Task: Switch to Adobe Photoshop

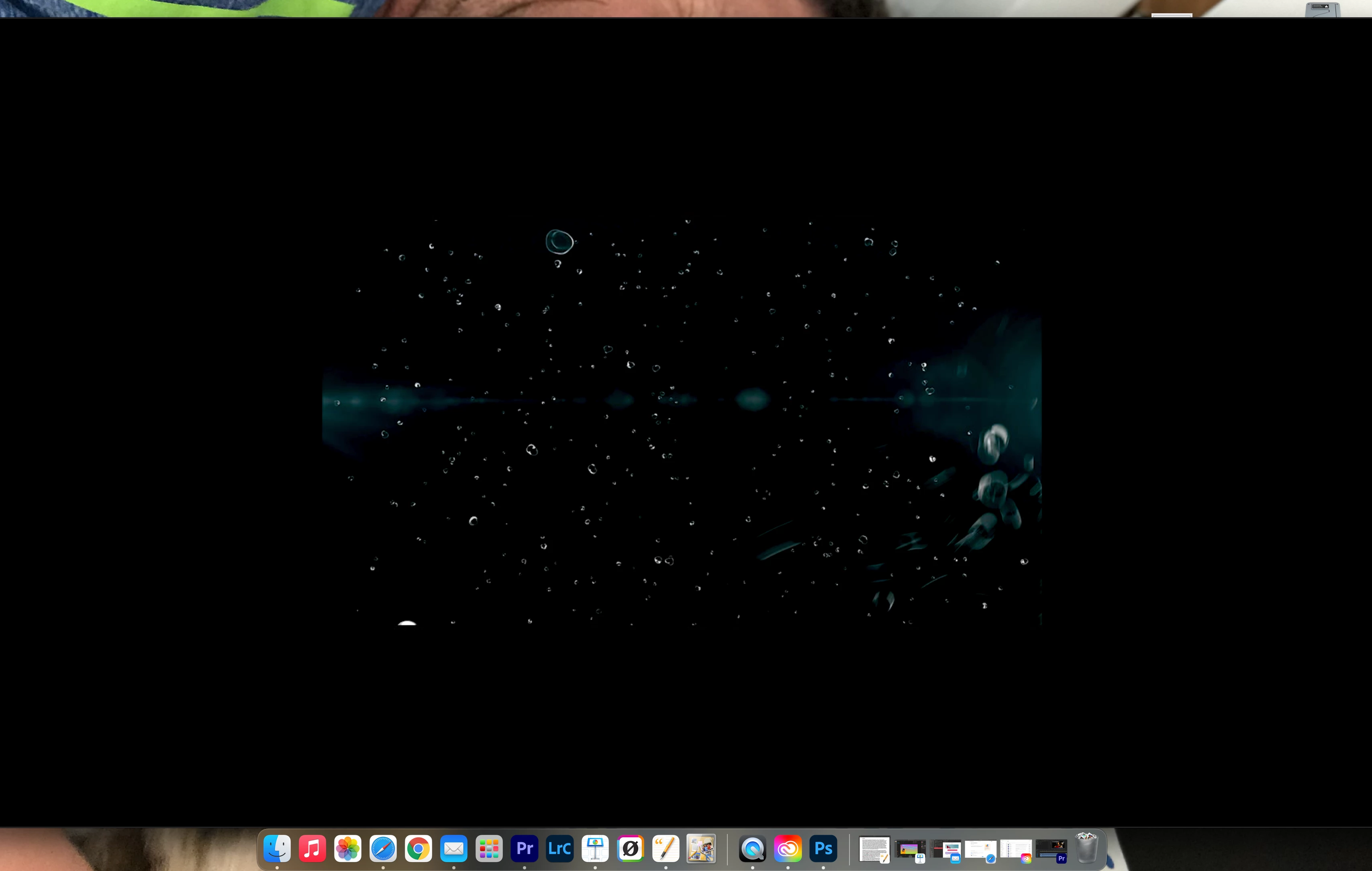Action: pos(823,849)
